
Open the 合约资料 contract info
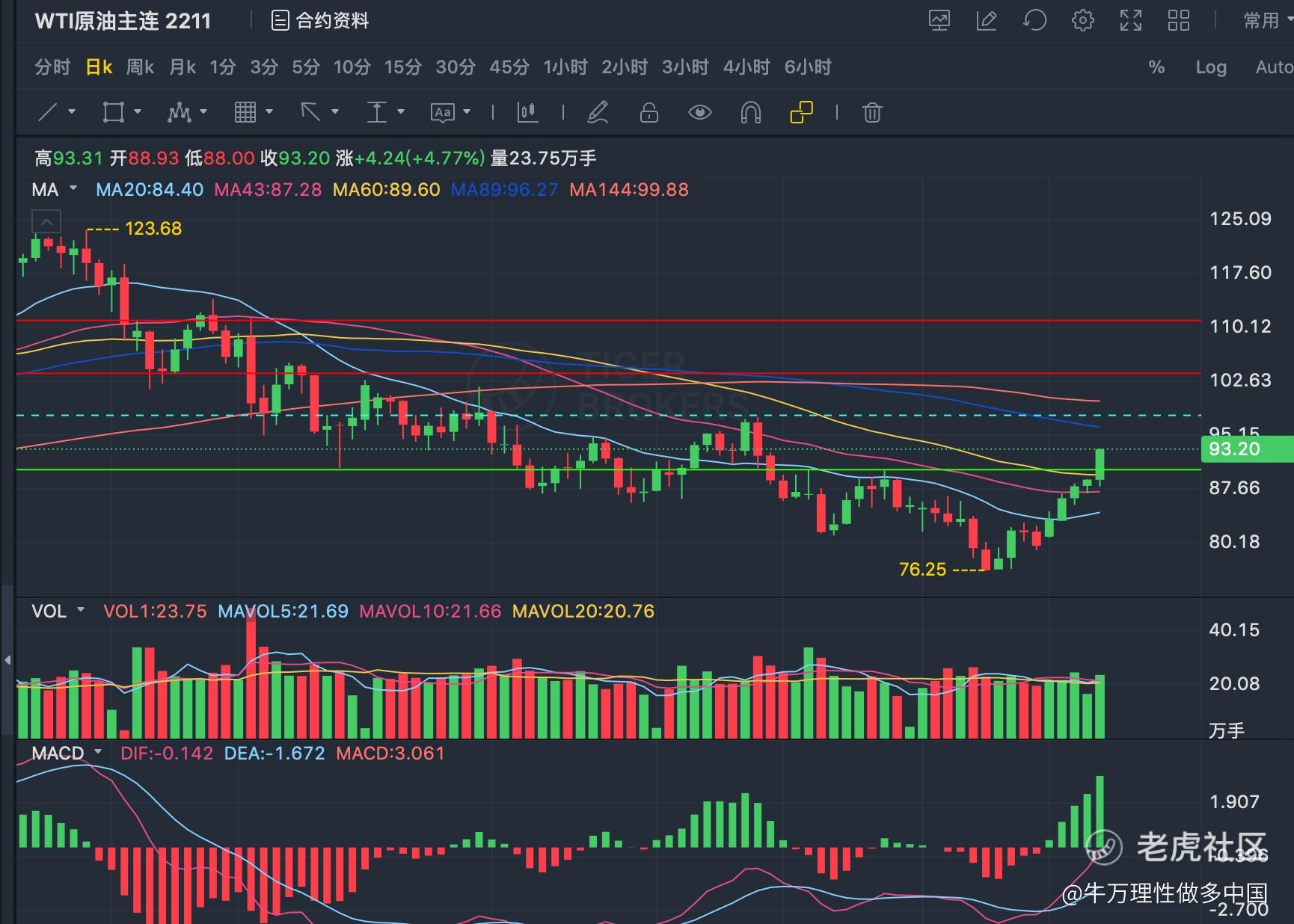[320, 20]
